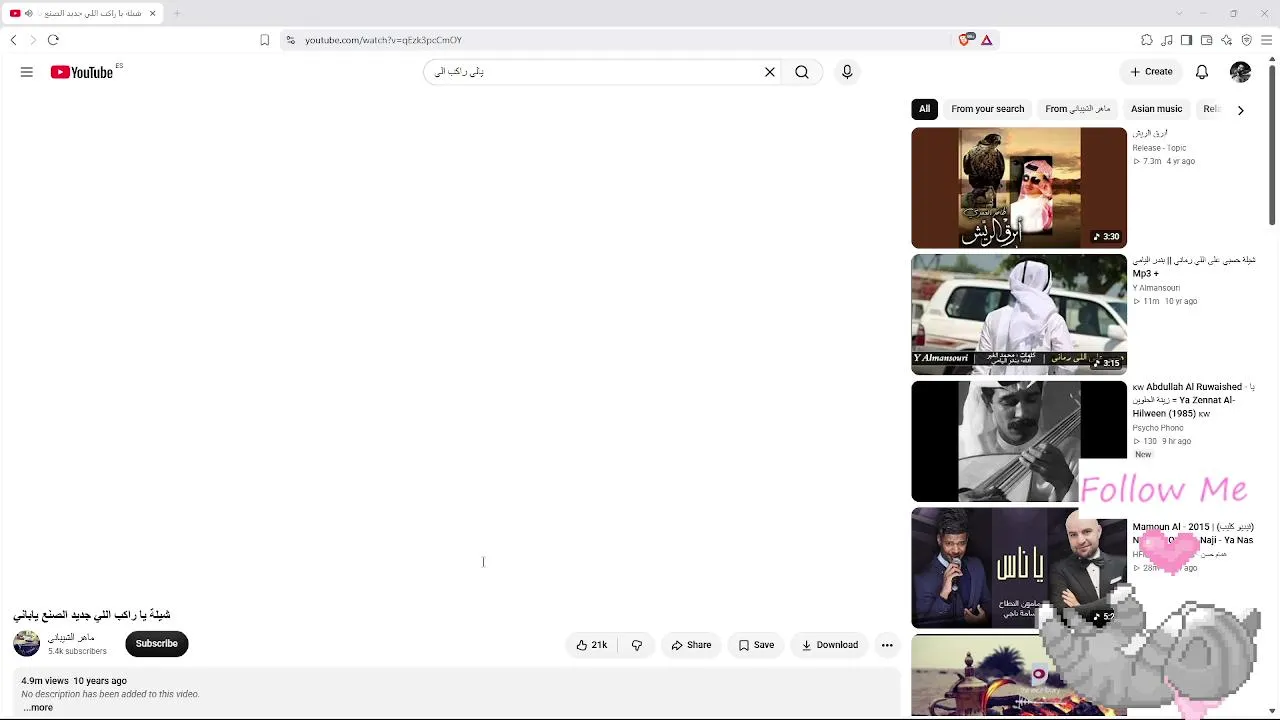This screenshot has height=720, width=1280.
Task: Go to the YouTube home logo
Action: click(x=82, y=72)
